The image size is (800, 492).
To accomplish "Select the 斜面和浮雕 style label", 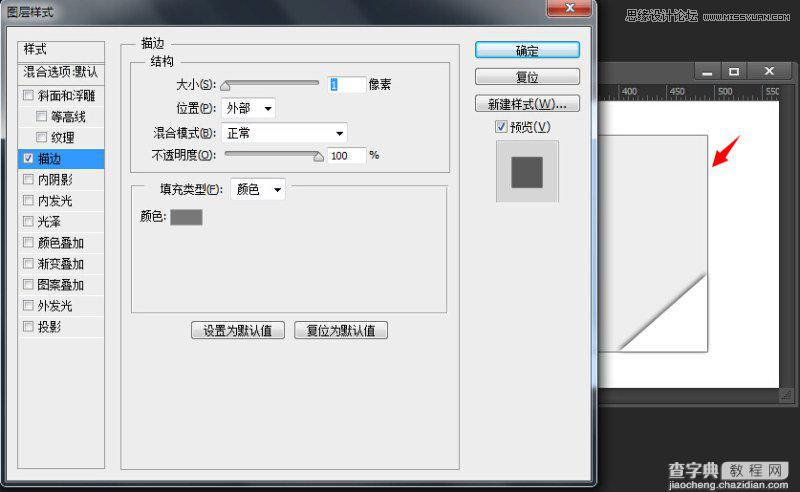I will (x=66, y=95).
